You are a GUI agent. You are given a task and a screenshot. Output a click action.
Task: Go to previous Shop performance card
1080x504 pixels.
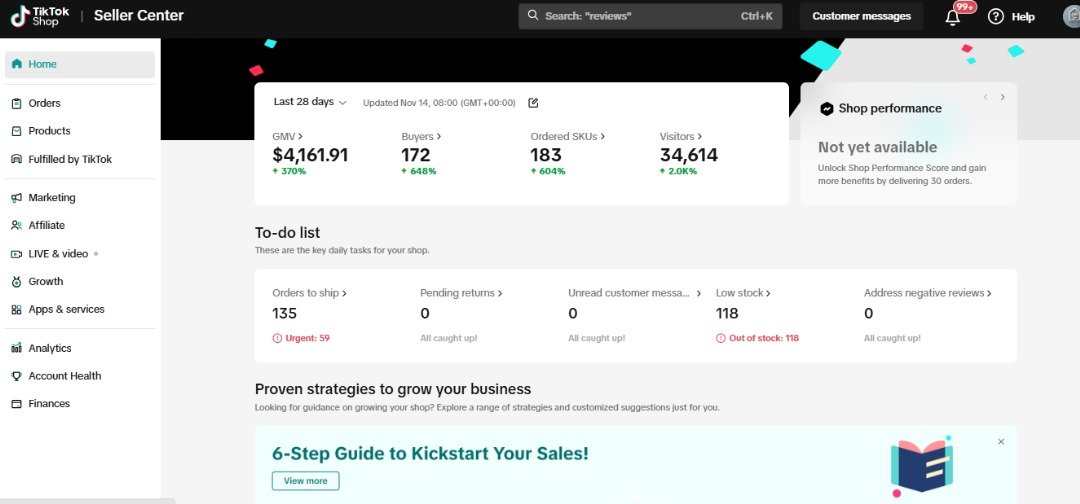click(x=986, y=97)
